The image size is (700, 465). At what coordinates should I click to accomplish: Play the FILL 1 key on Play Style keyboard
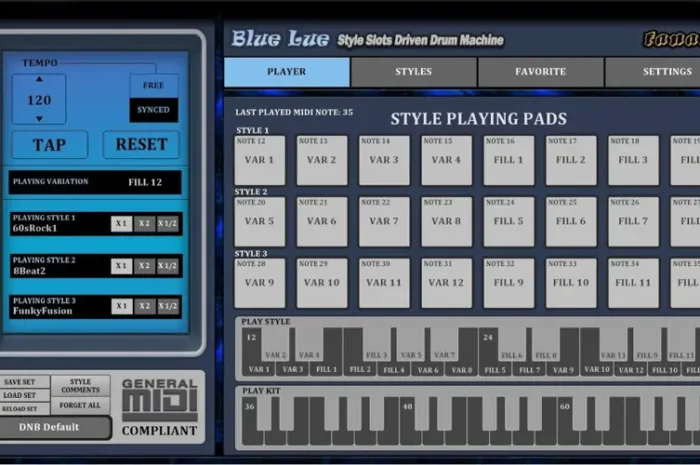[326, 370]
